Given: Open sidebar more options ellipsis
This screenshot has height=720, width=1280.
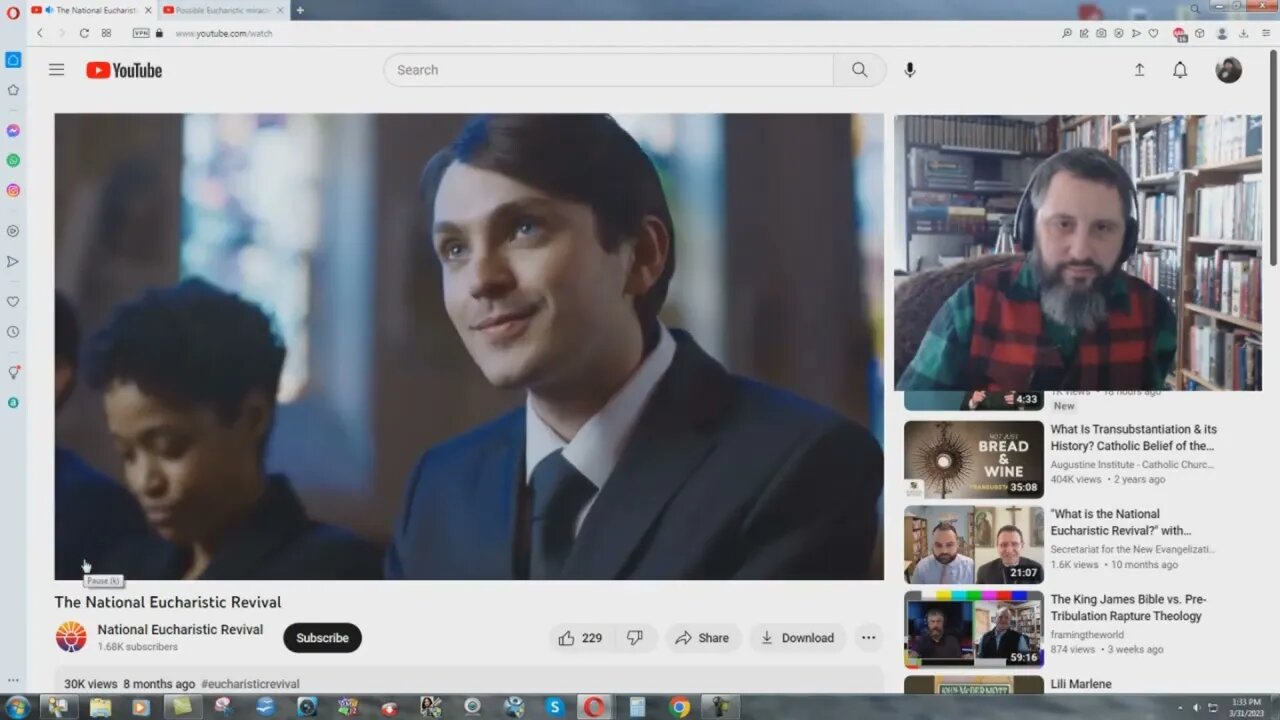Looking at the screenshot, I should point(13,680).
